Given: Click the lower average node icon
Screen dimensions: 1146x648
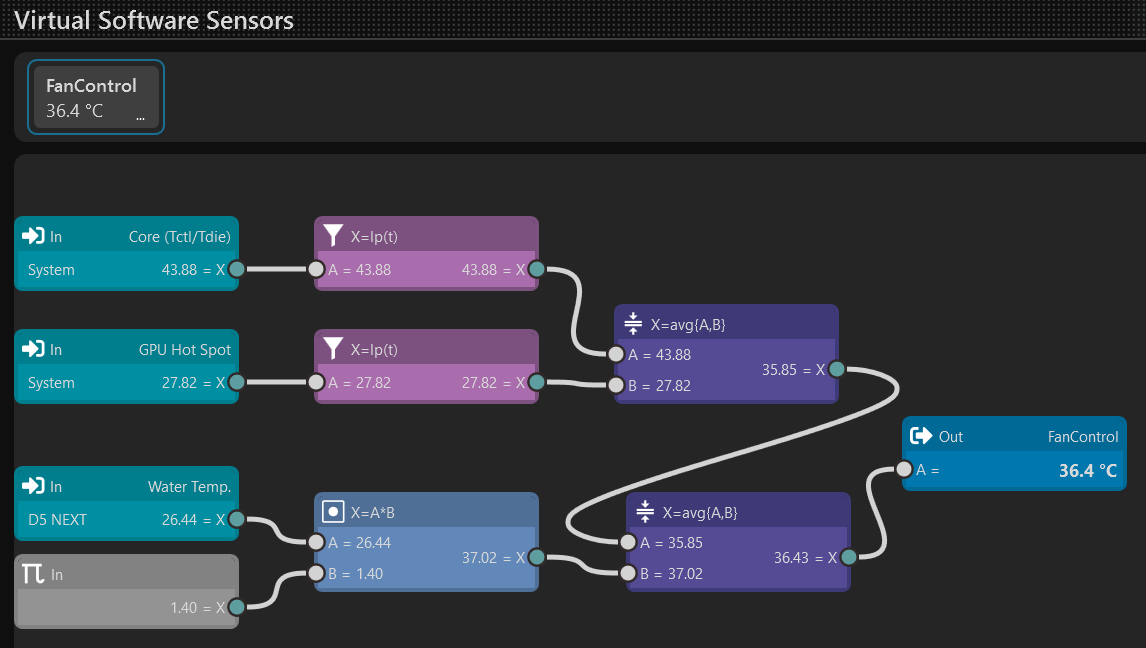Looking at the screenshot, I should click(x=644, y=512).
